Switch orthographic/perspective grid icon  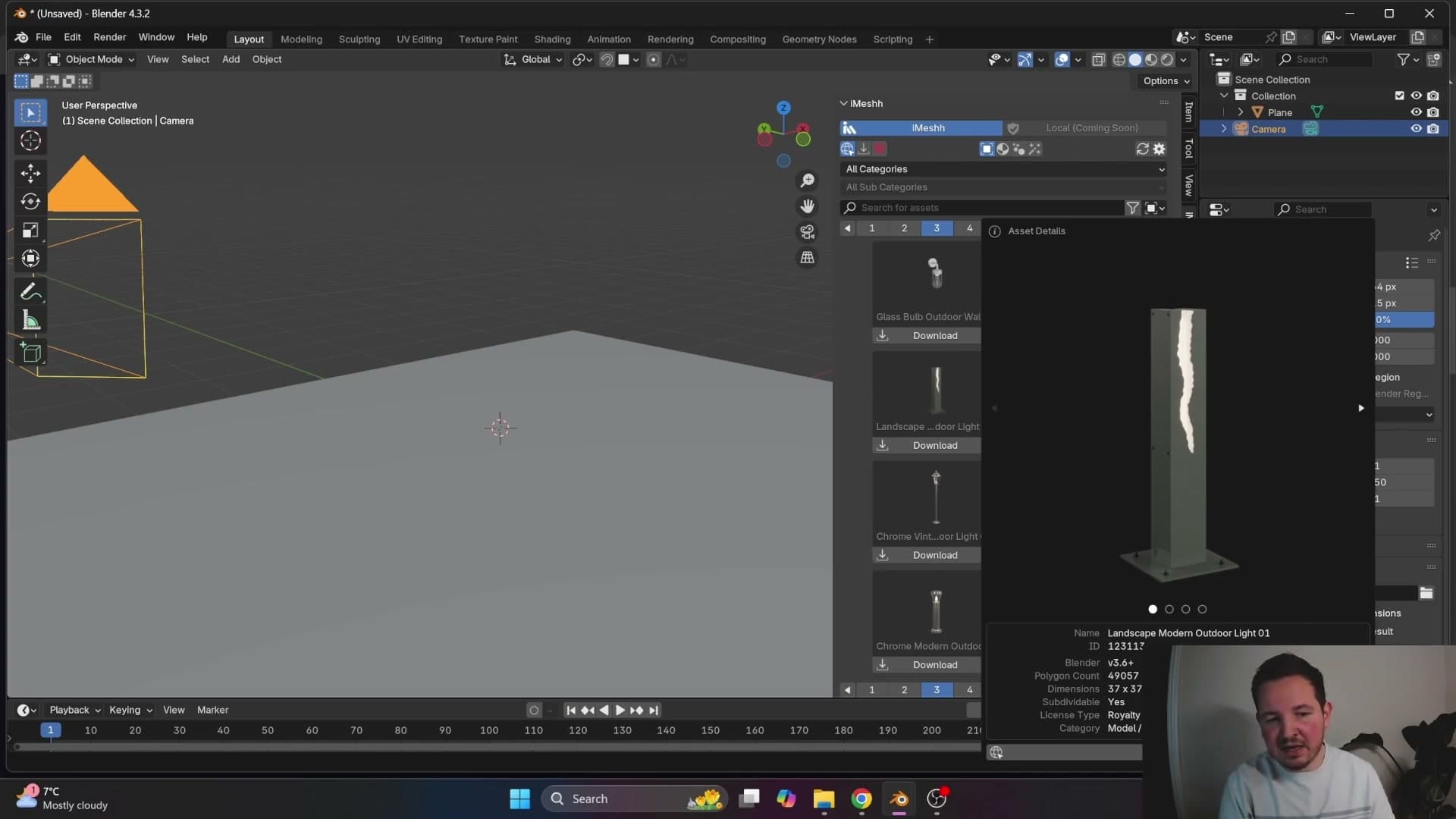click(808, 258)
